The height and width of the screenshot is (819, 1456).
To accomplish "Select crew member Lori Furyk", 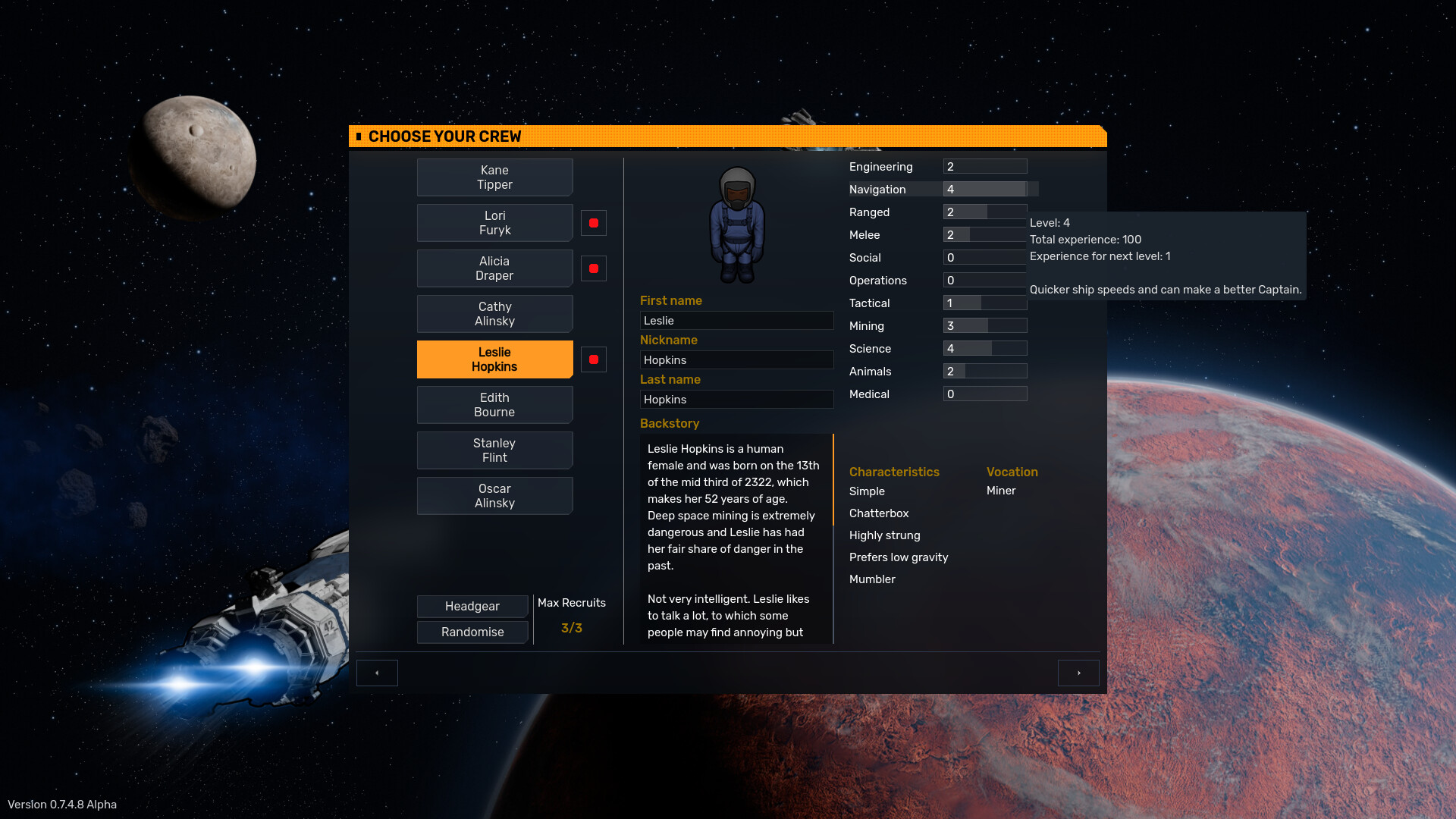I will 494,222.
